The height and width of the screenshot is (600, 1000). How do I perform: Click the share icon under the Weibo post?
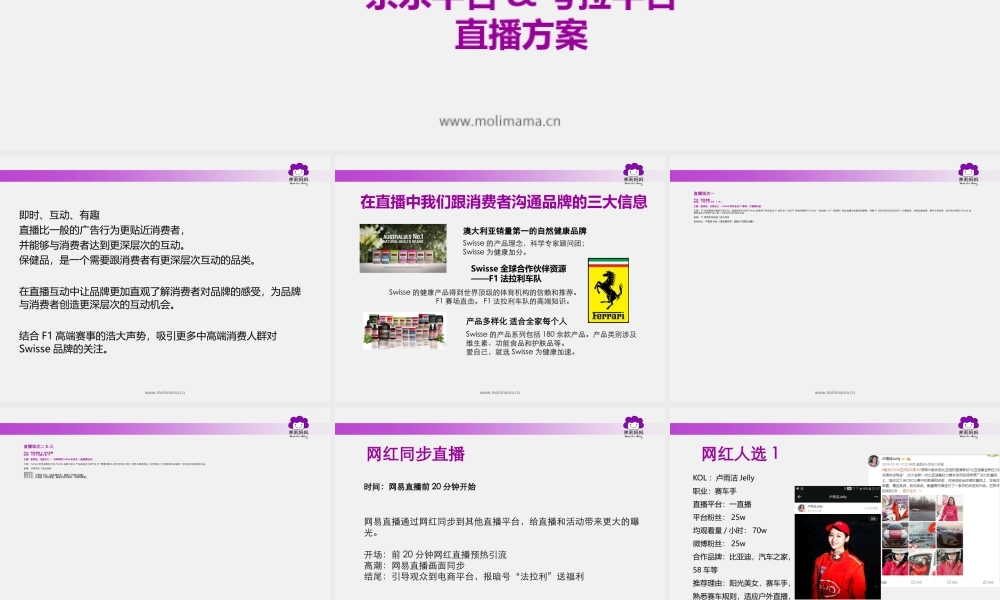(x=912, y=580)
